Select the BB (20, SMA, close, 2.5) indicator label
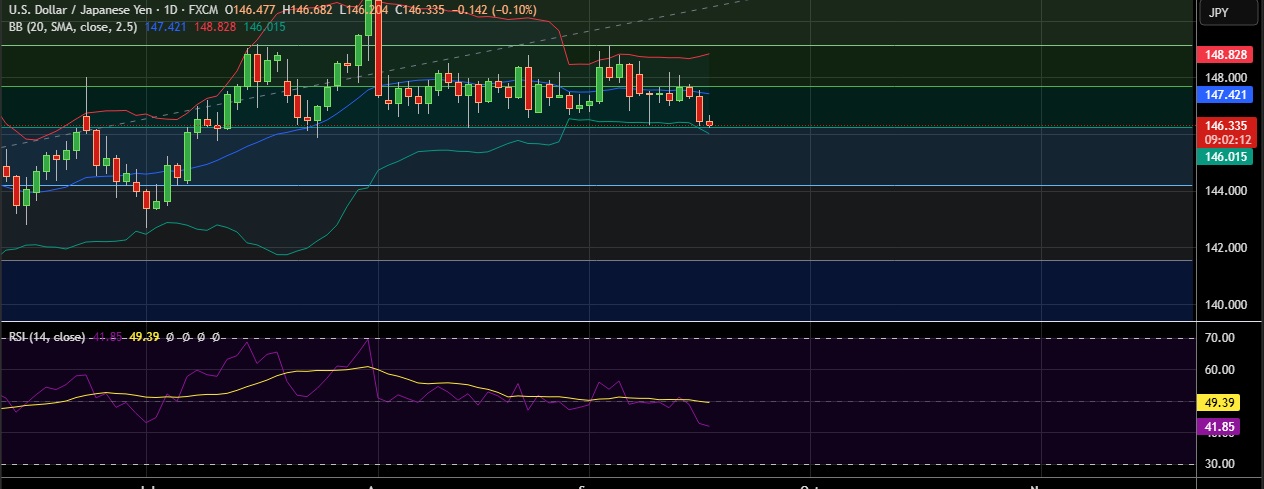1264x489 pixels. 73,27
